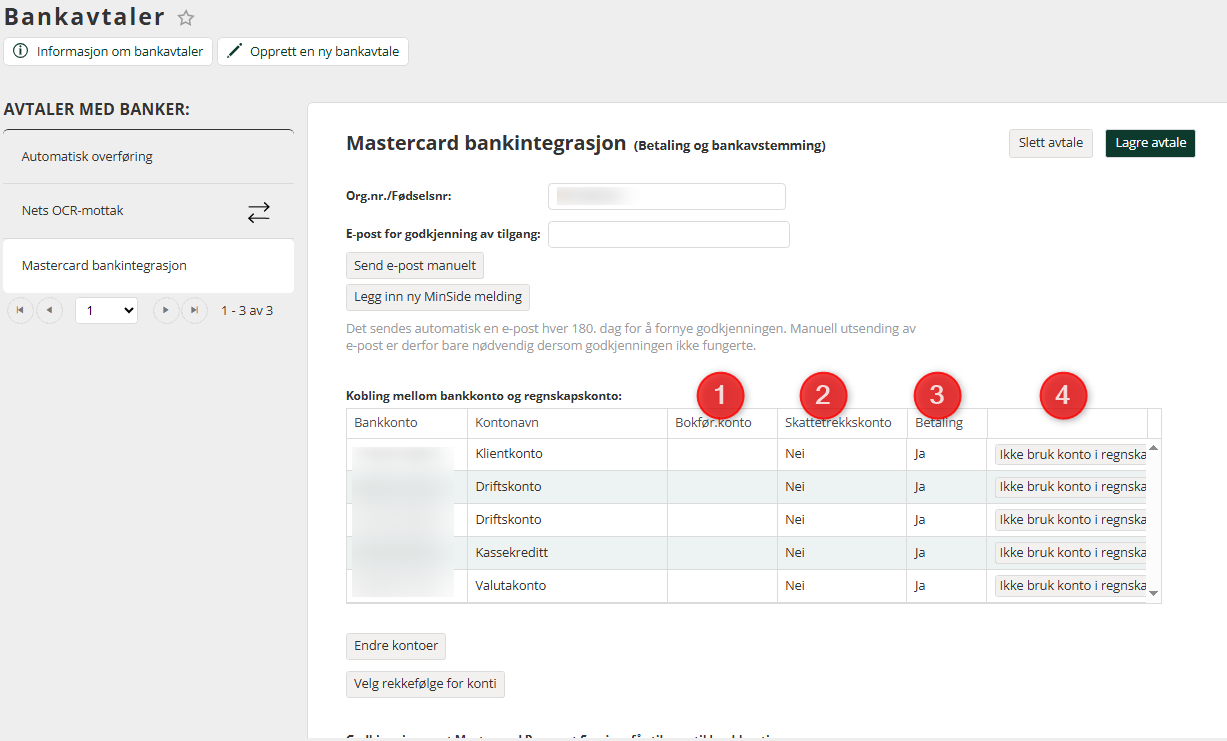
Task: Go to next page in pager
Action: (x=166, y=311)
